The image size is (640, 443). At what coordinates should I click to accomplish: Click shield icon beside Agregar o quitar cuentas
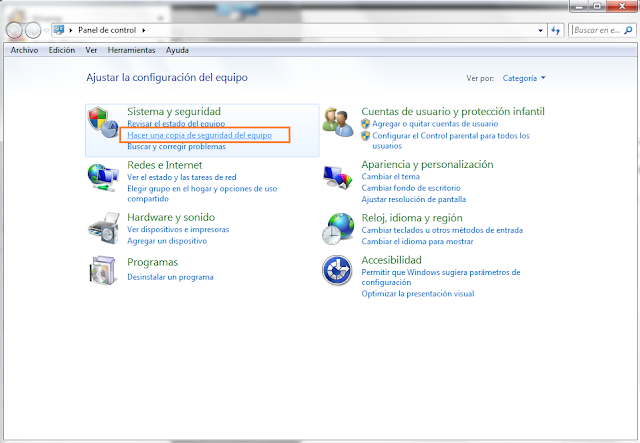365,124
